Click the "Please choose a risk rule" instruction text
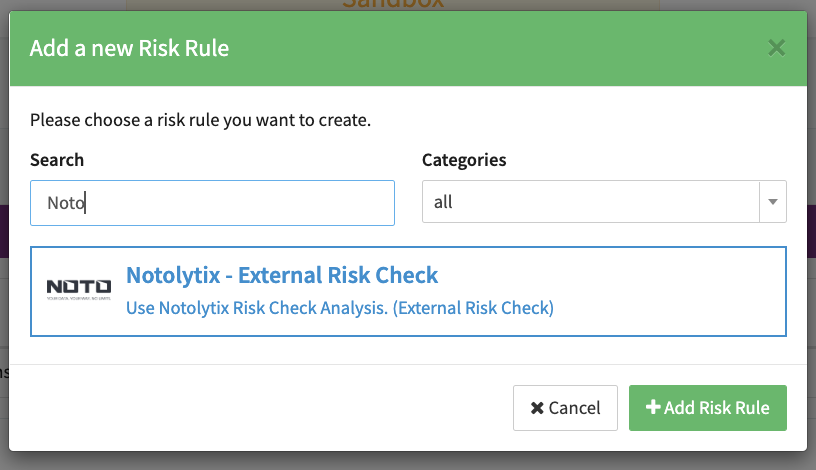 (200, 121)
